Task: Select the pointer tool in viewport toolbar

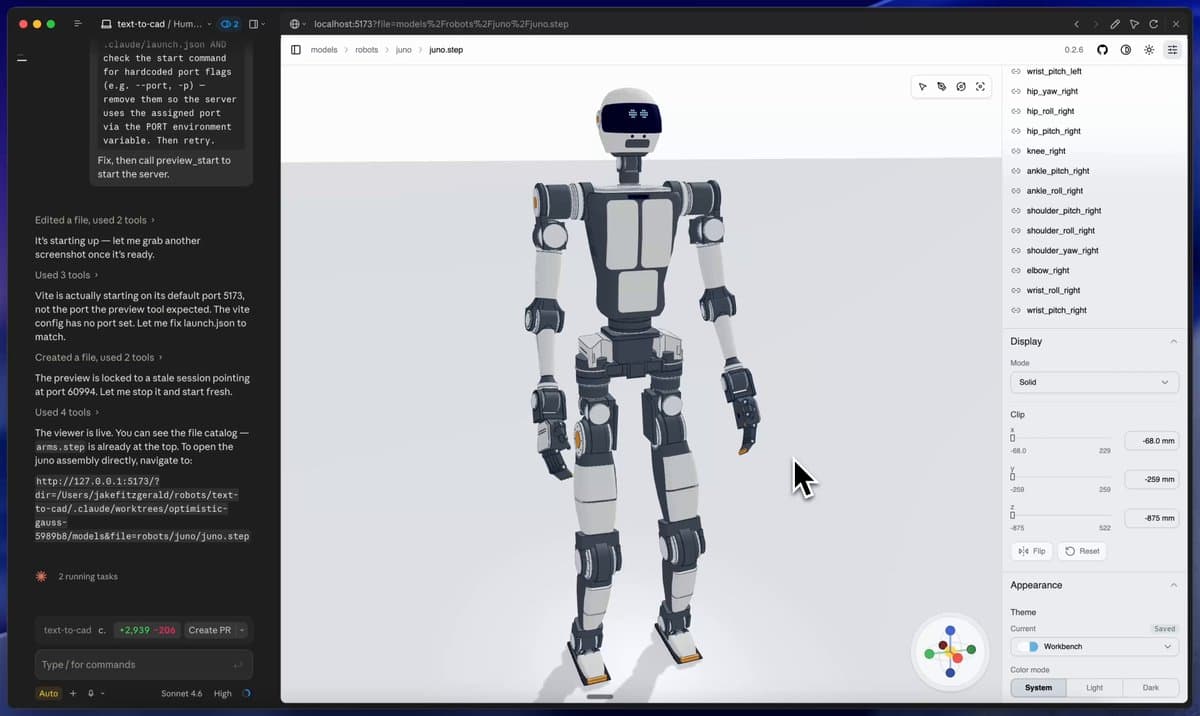Action: point(923,87)
